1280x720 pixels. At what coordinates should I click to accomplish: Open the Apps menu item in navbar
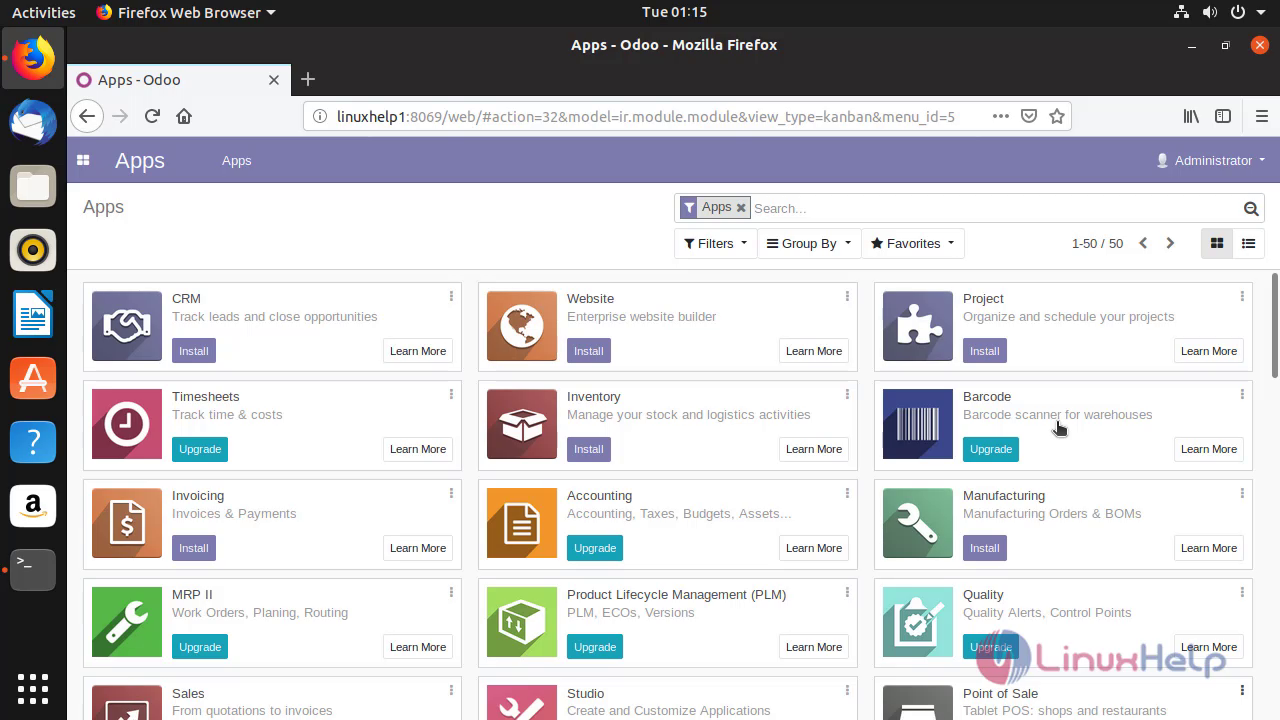click(237, 160)
